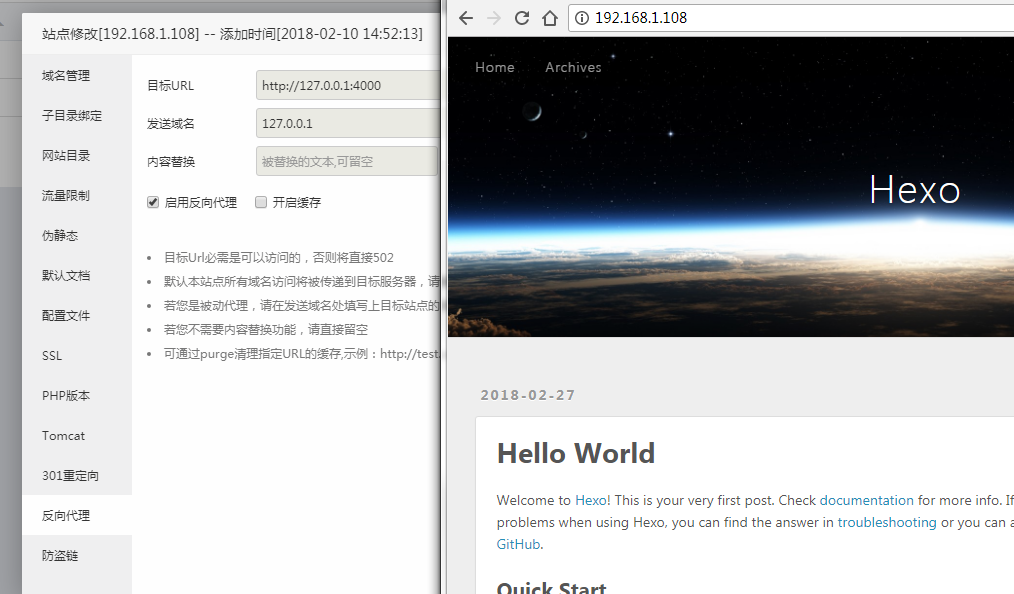This screenshot has width=1014, height=594.
Task: Click the site info icon in address bar
Action: [x=582, y=18]
